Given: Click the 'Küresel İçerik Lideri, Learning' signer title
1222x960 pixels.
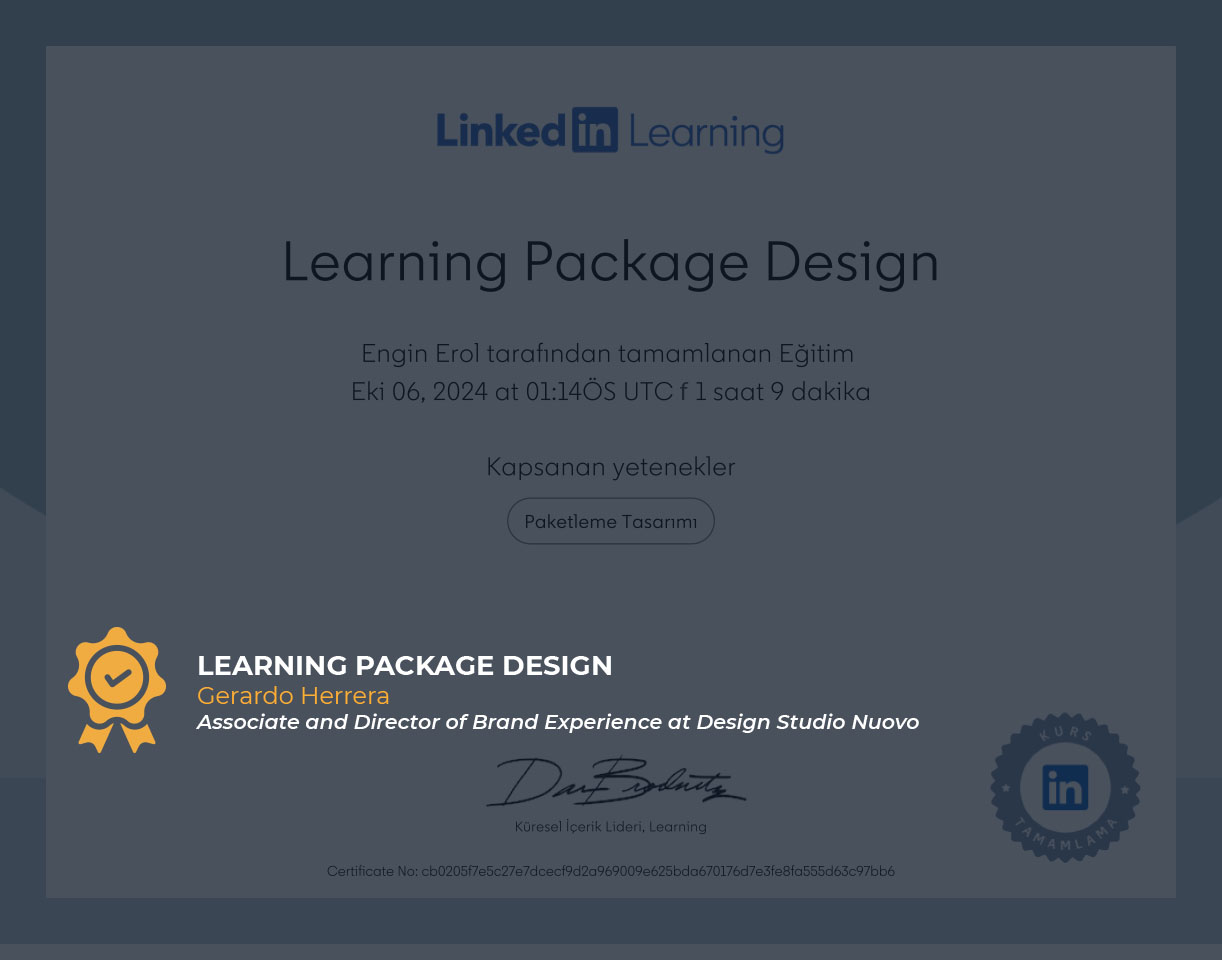Looking at the screenshot, I should 610,827.
